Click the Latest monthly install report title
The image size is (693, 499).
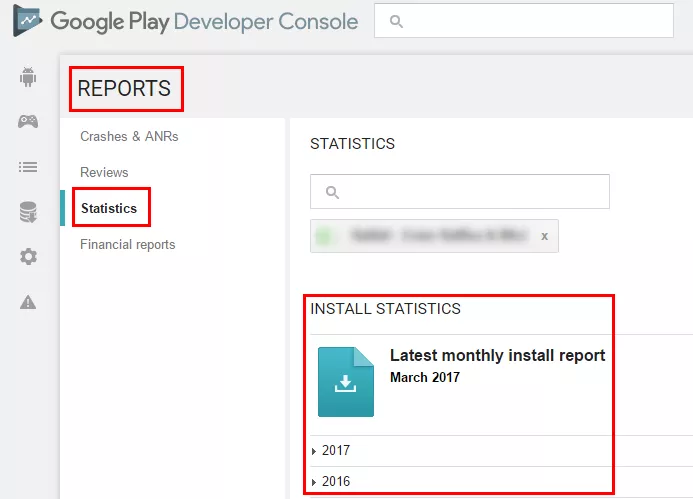click(x=497, y=355)
